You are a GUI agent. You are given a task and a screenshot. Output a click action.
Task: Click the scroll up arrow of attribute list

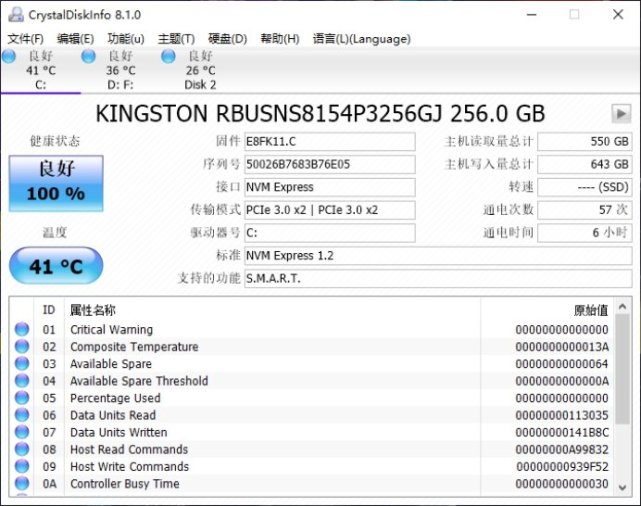622,307
